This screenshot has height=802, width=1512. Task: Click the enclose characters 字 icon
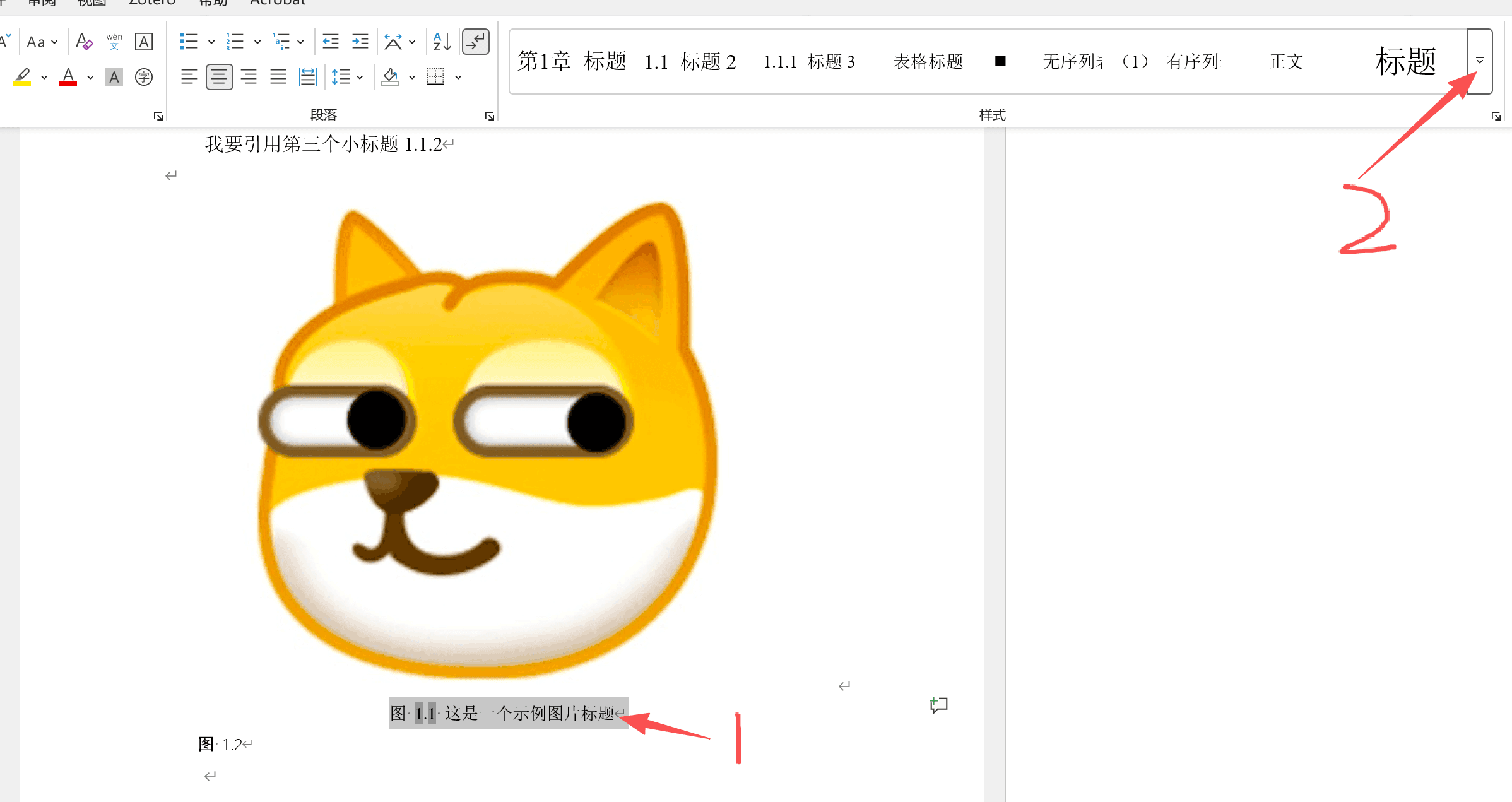click(144, 77)
